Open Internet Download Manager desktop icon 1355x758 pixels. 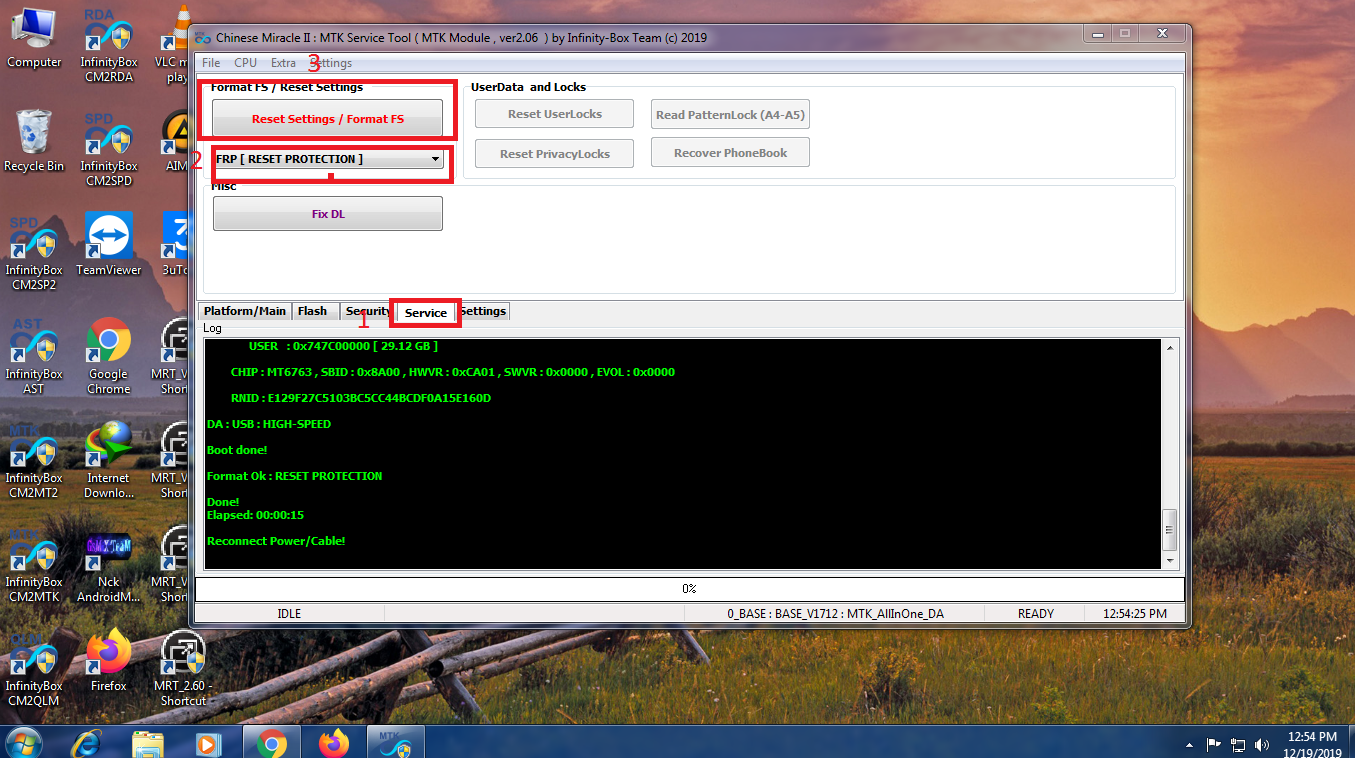[x=109, y=460]
